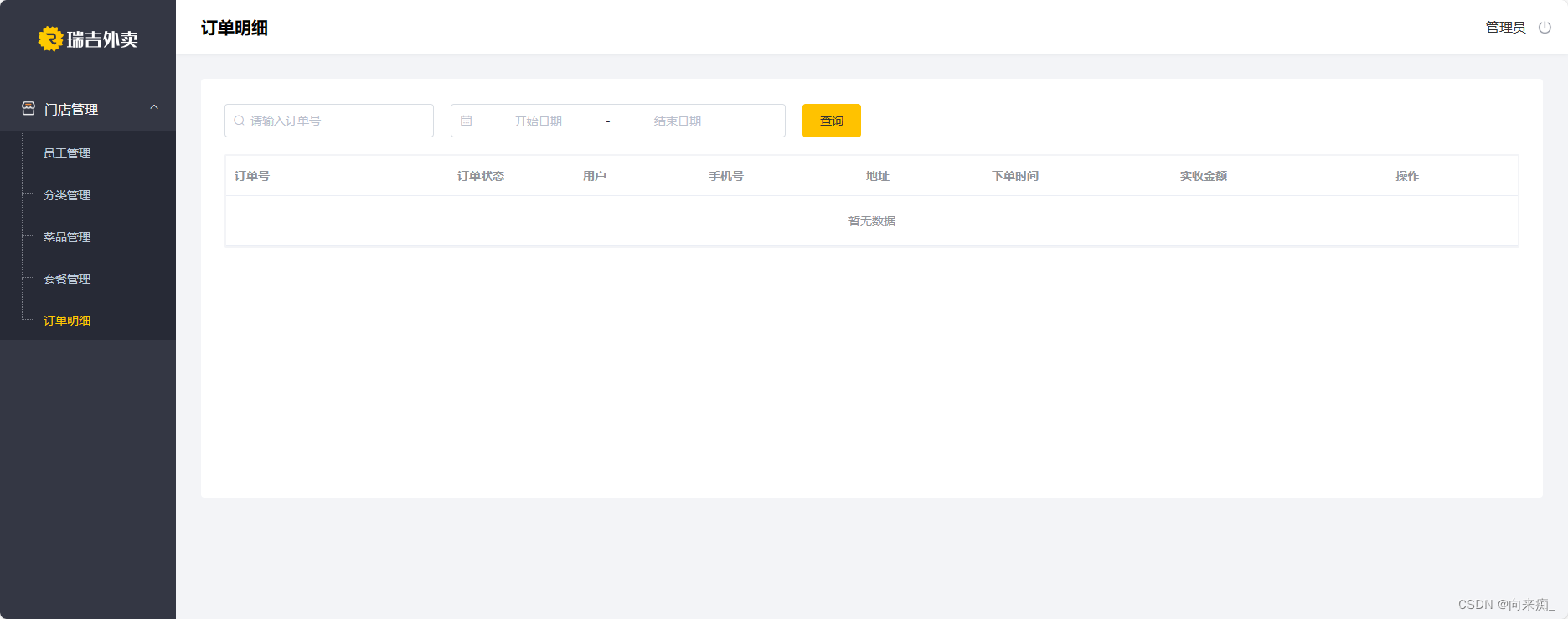
Task: Go to 分类管理 page
Action: pyautogui.click(x=67, y=195)
